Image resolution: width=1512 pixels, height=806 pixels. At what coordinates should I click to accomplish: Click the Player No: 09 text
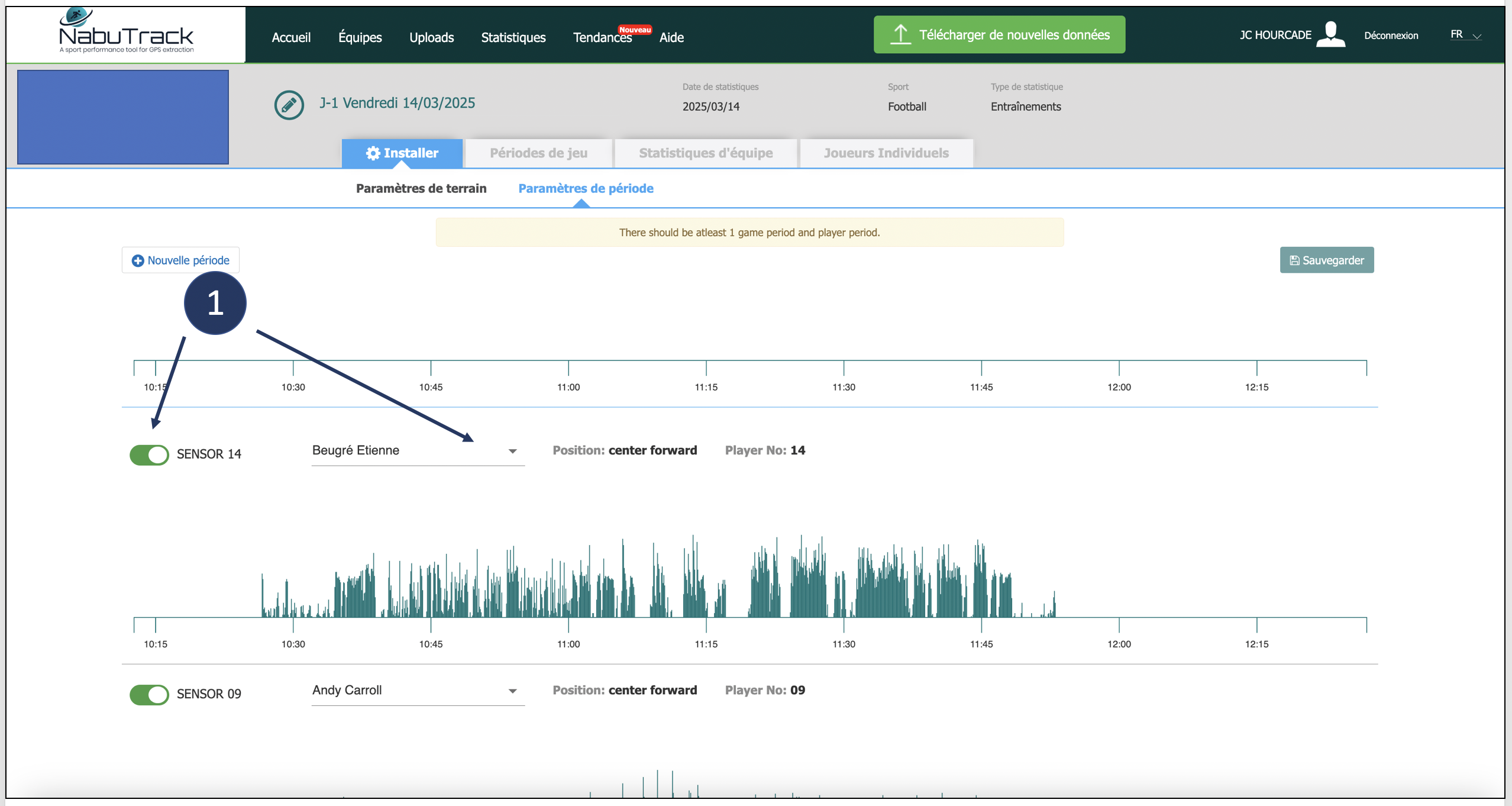[765, 690]
